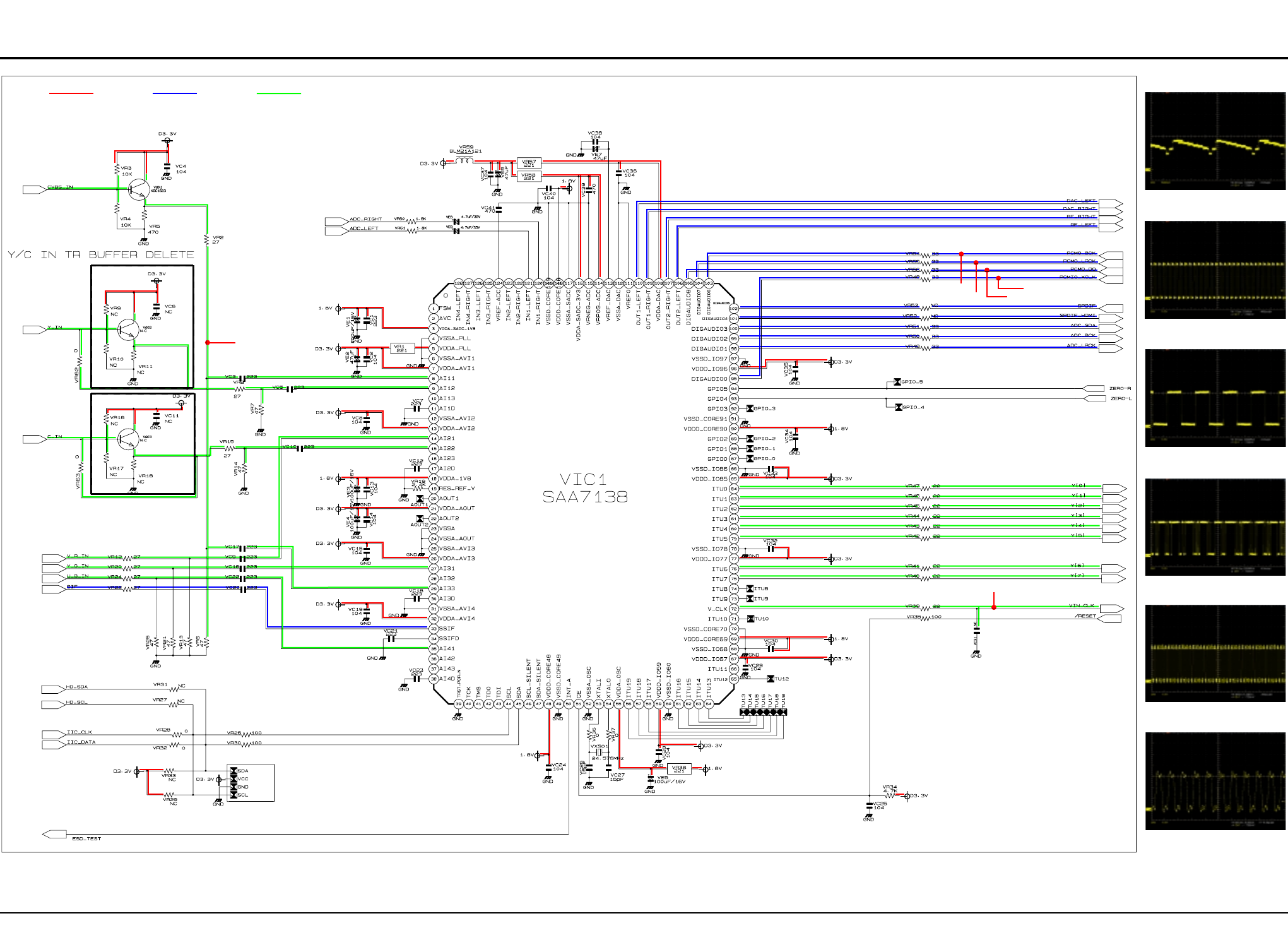
Task: Open the bottom oscilloscope waveform thumbnail
Action: [1215, 781]
